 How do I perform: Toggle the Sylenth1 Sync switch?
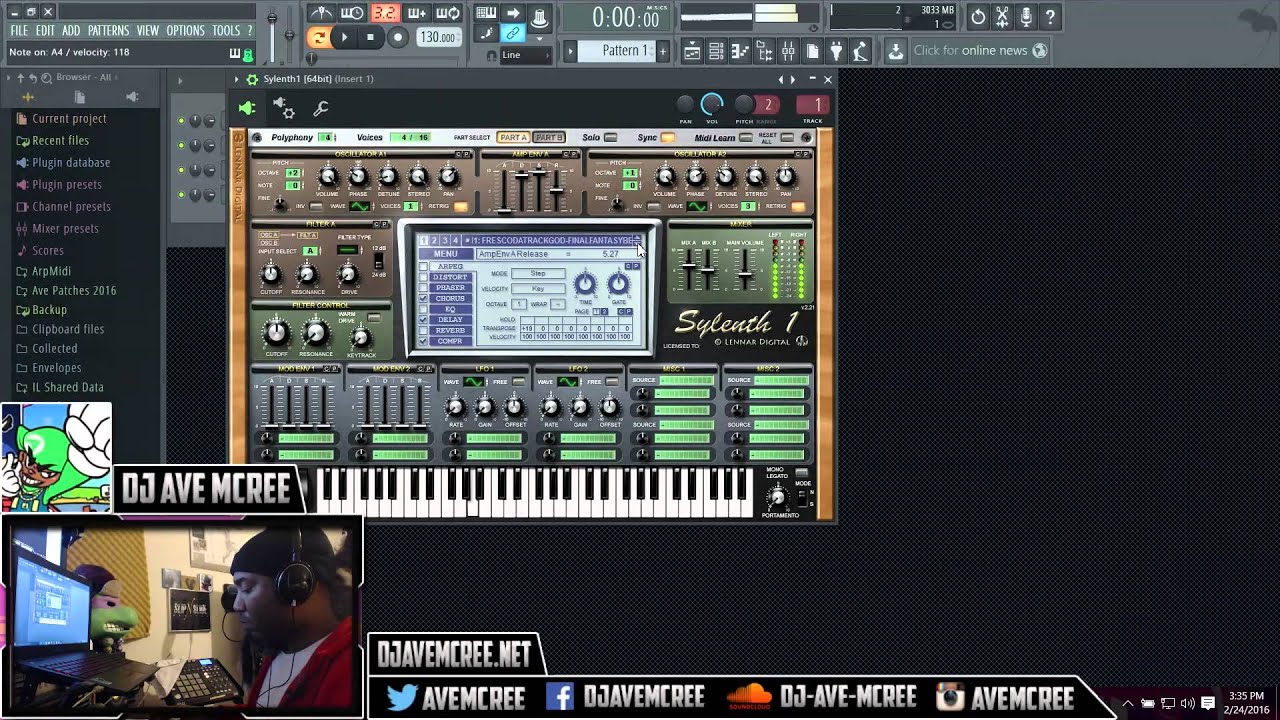(667, 138)
